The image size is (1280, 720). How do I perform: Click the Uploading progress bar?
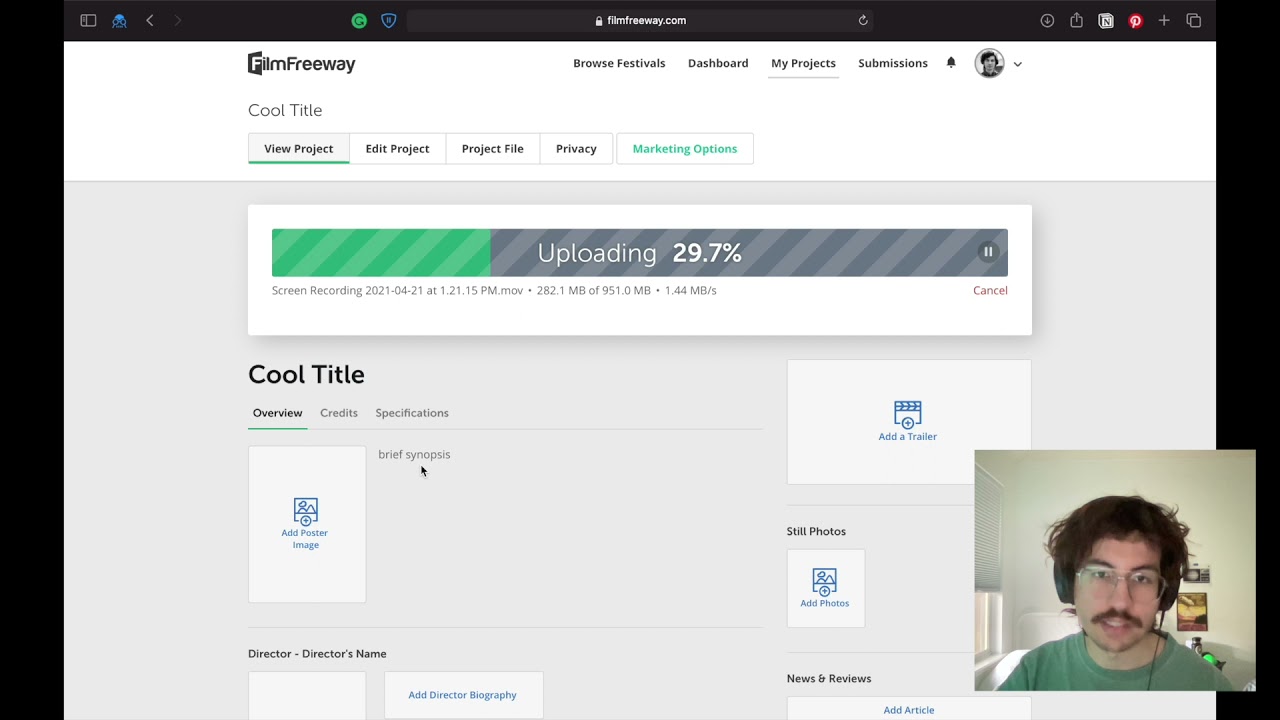coord(640,253)
